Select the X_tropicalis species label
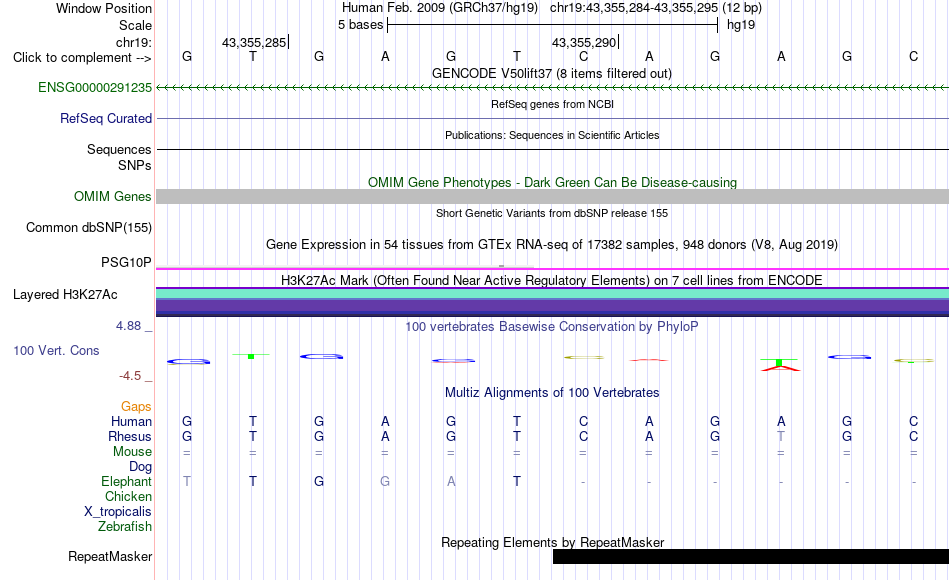Image resolution: width=950 pixels, height=580 pixels. (118, 512)
